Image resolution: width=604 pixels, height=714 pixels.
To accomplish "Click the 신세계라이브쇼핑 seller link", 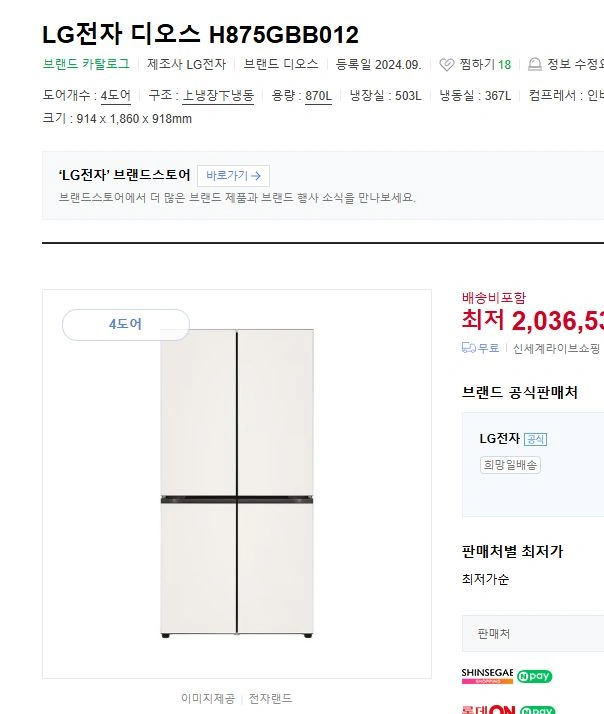I will pos(556,348).
